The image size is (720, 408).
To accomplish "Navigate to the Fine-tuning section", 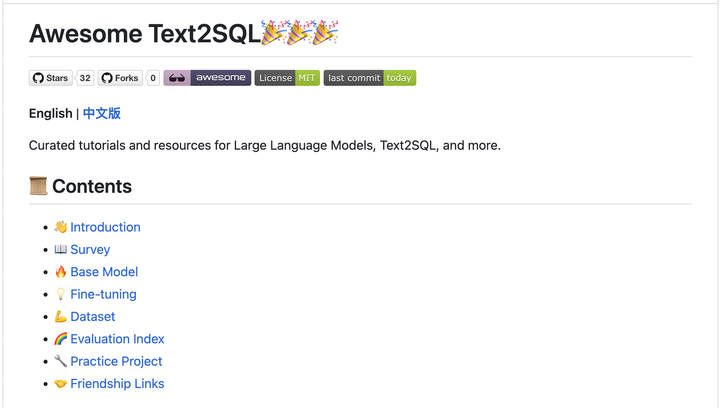I will pyautogui.click(x=103, y=294).
